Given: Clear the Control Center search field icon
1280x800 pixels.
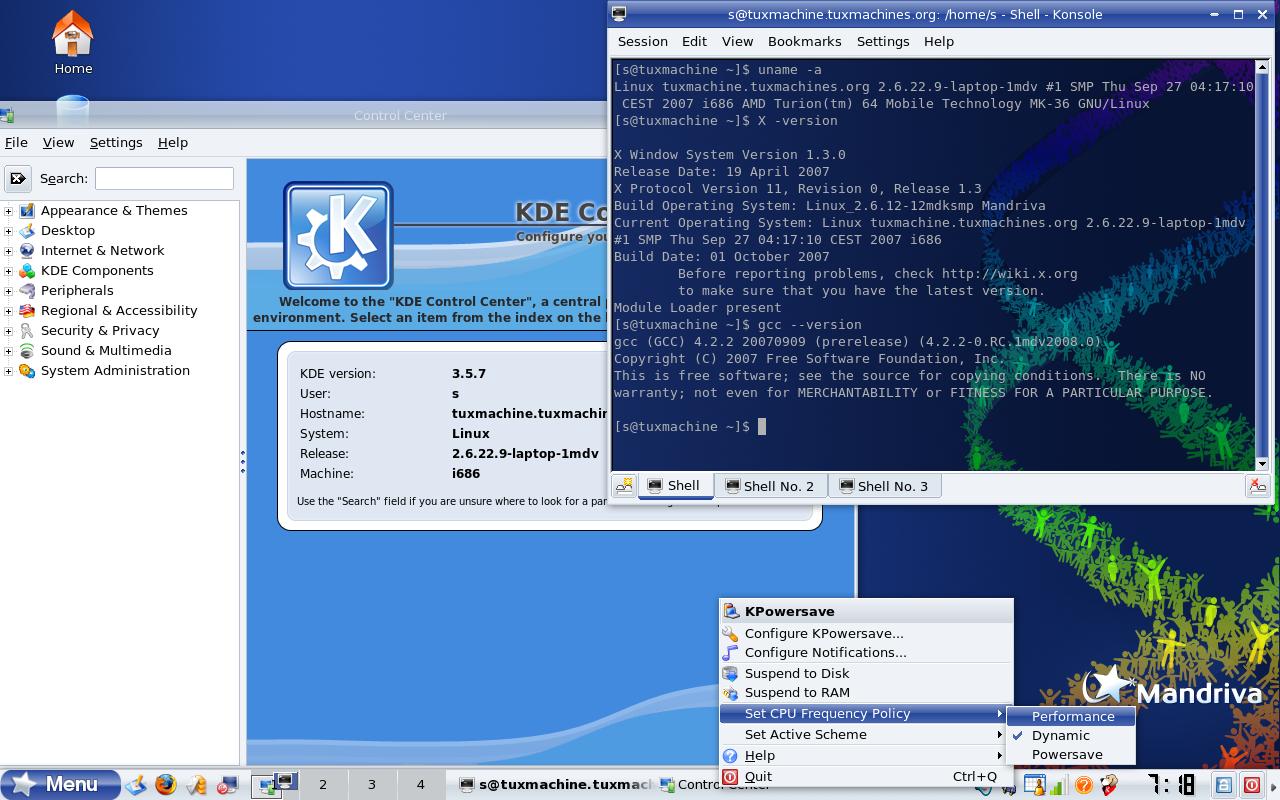Looking at the screenshot, I should pyautogui.click(x=18, y=179).
